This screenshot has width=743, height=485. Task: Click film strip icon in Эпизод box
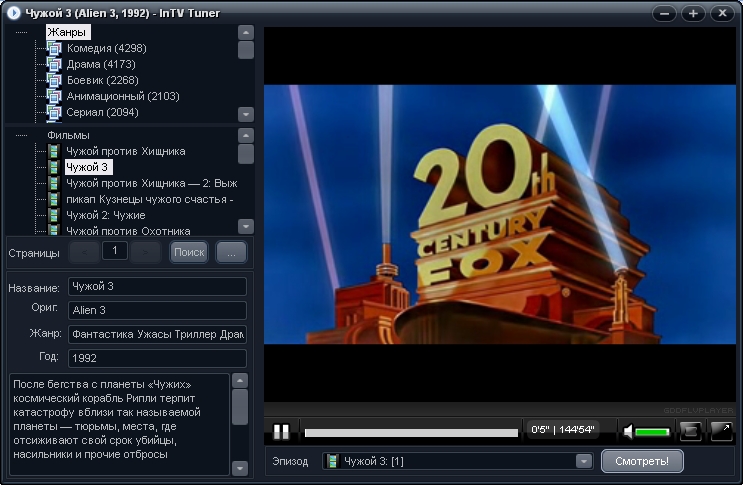333,461
